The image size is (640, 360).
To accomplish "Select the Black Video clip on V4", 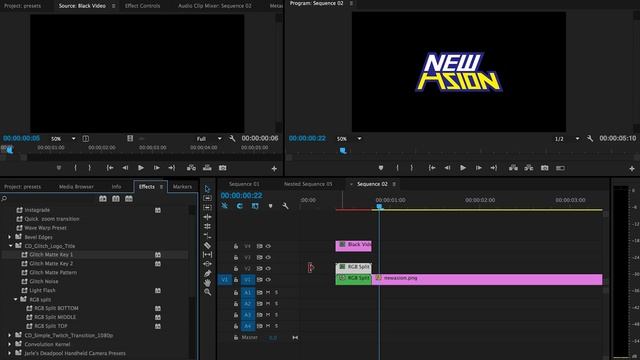I will click(353, 246).
